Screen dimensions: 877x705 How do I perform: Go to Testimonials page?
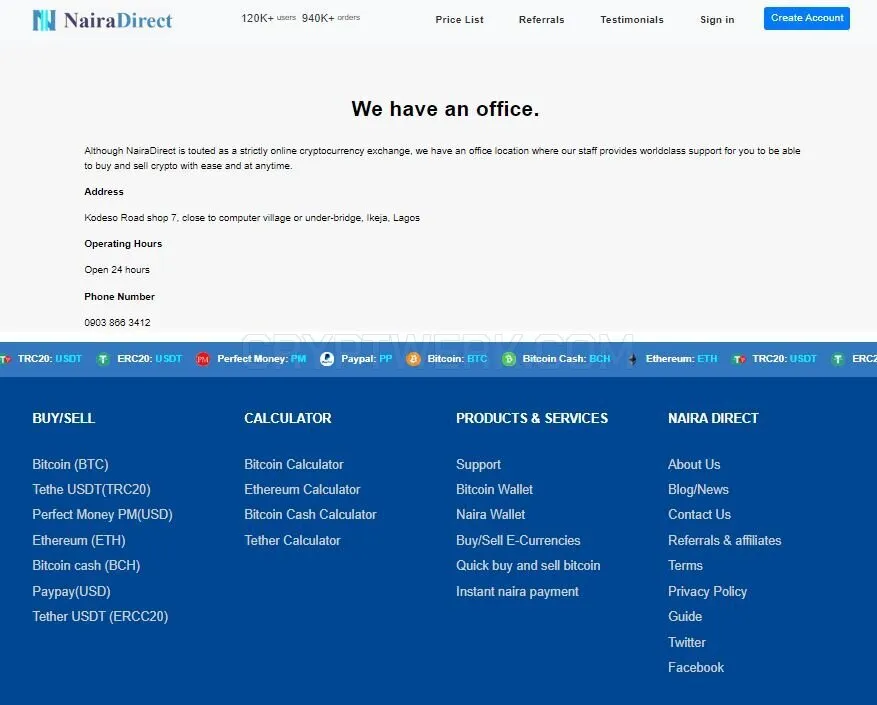coord(632,20)
